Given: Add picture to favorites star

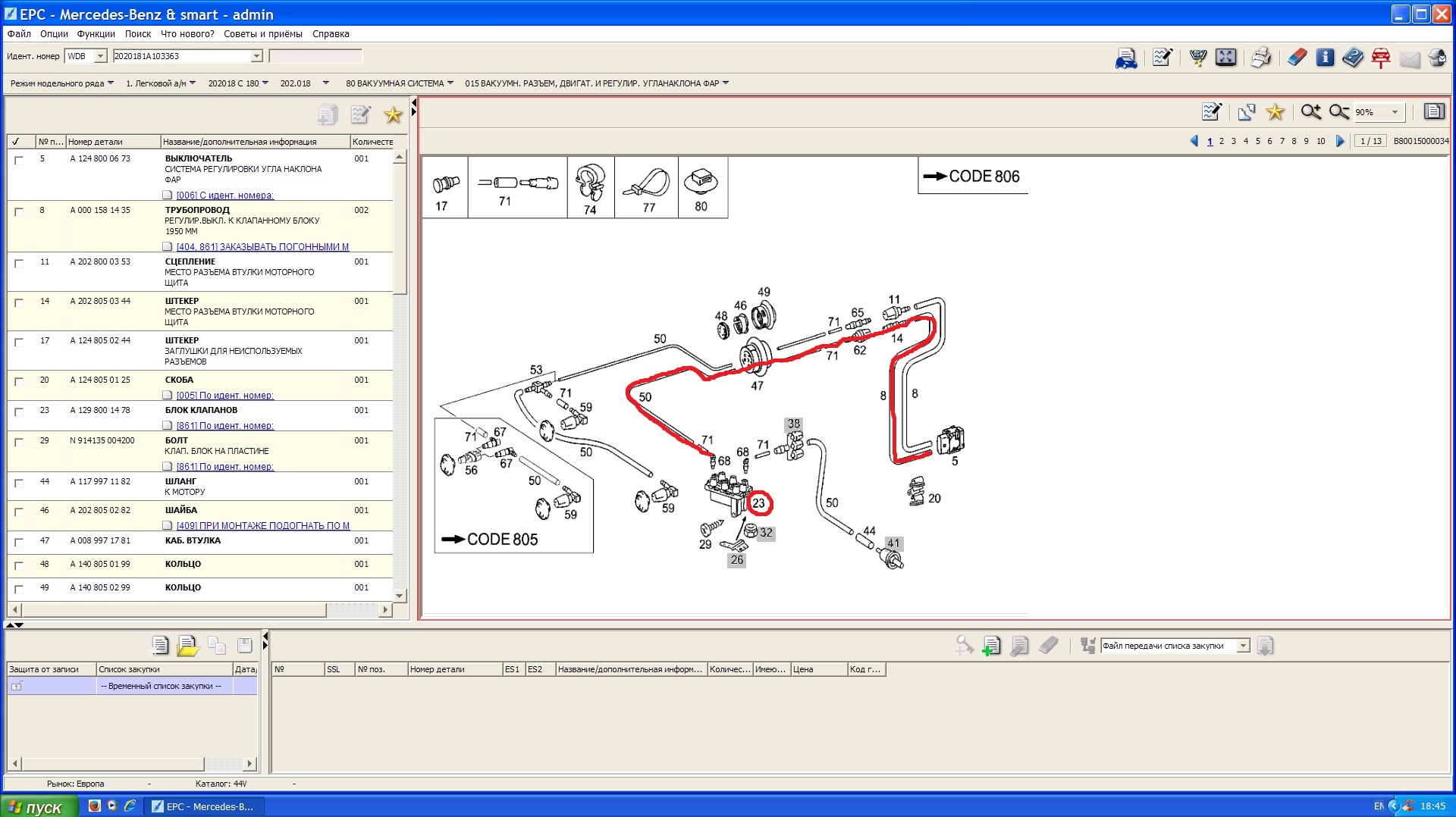Looking at the screenshot, I should [x=1276, y=112].
